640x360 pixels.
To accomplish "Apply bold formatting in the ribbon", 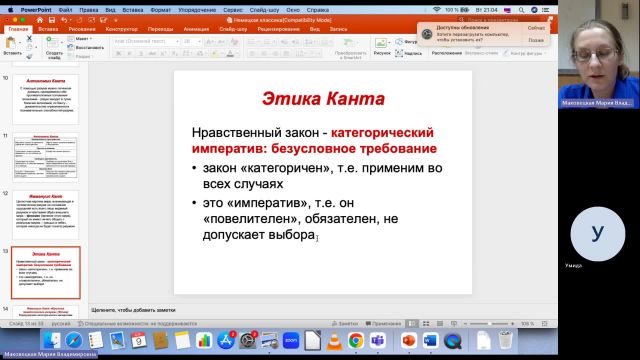I will point(118,53).
